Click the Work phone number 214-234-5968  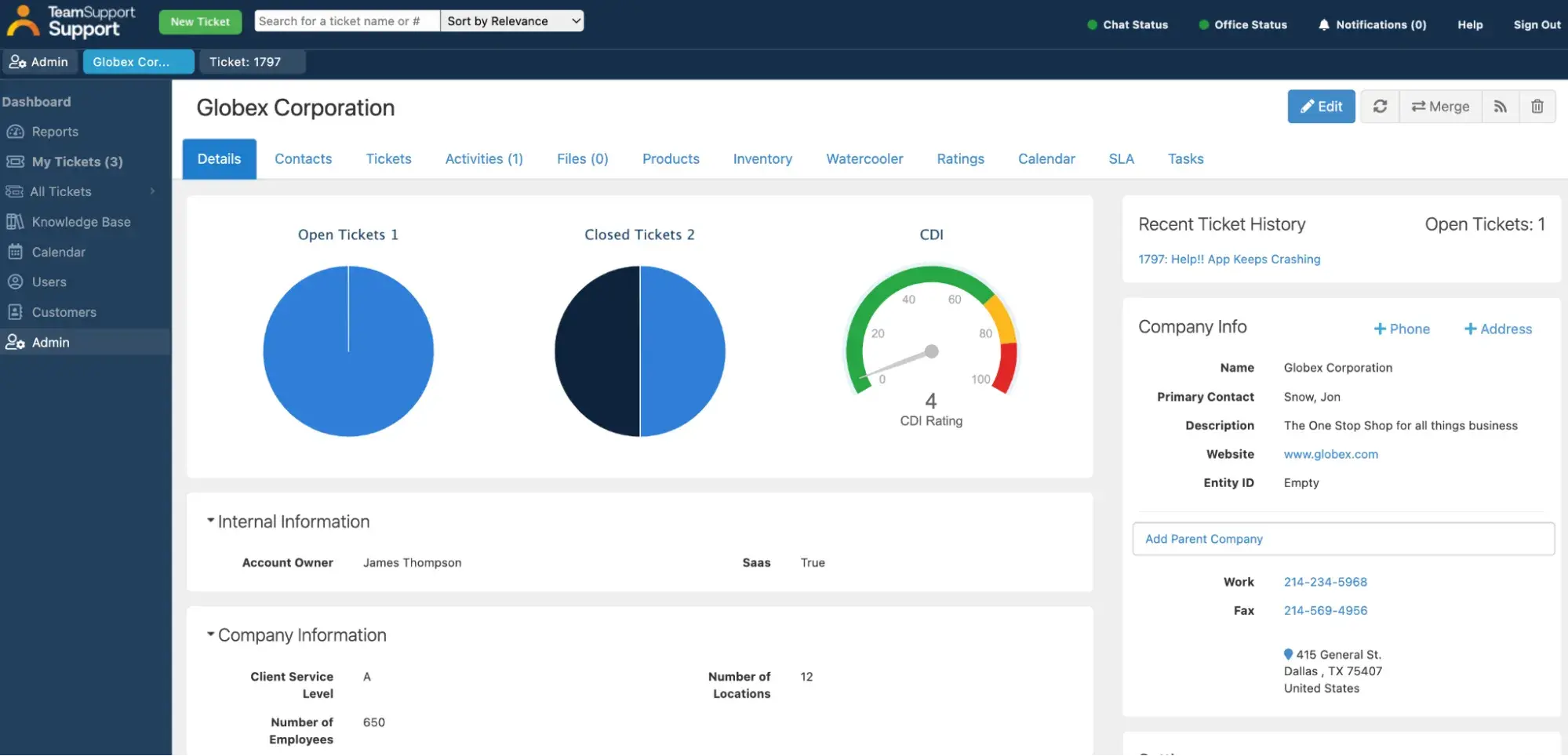click(1325, 582)
